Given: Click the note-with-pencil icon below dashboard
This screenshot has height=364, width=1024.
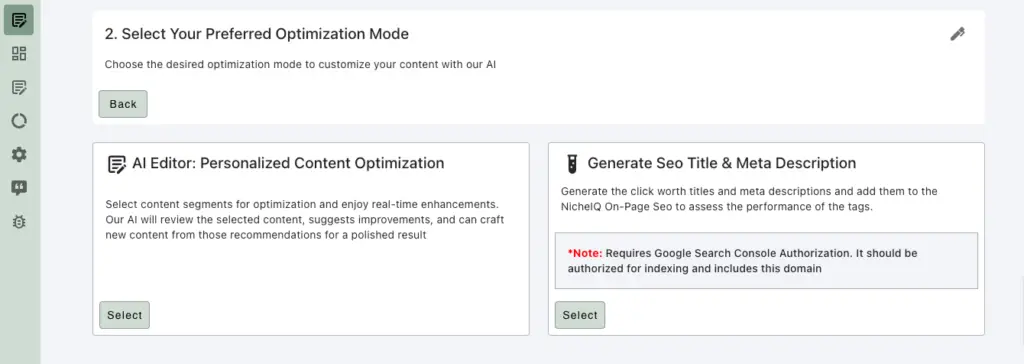Looking at the screenshot, I should 19,88.
